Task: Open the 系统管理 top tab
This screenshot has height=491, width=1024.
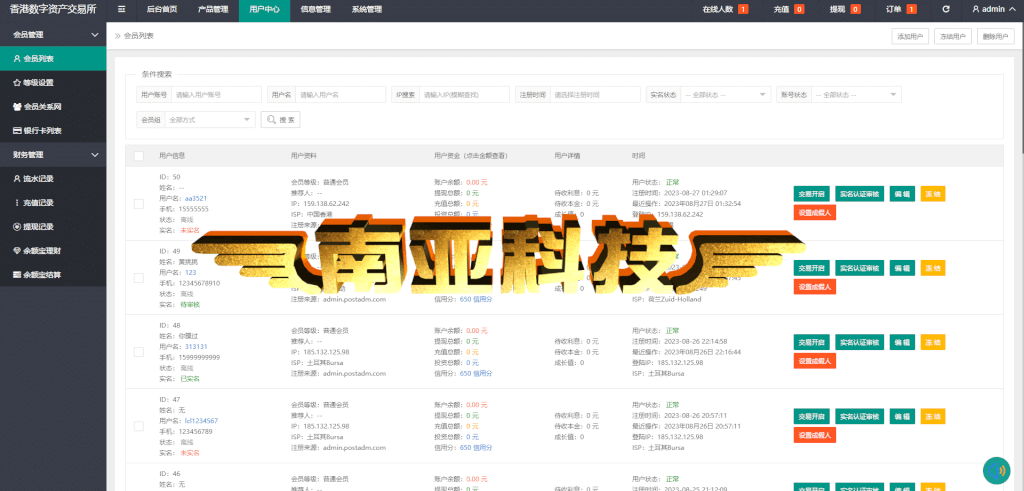Action: pos(366,10)
